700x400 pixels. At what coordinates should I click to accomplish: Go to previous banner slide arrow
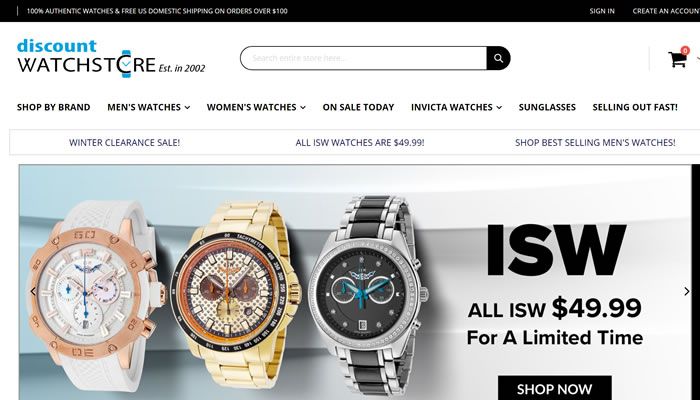tap(33, 292)
